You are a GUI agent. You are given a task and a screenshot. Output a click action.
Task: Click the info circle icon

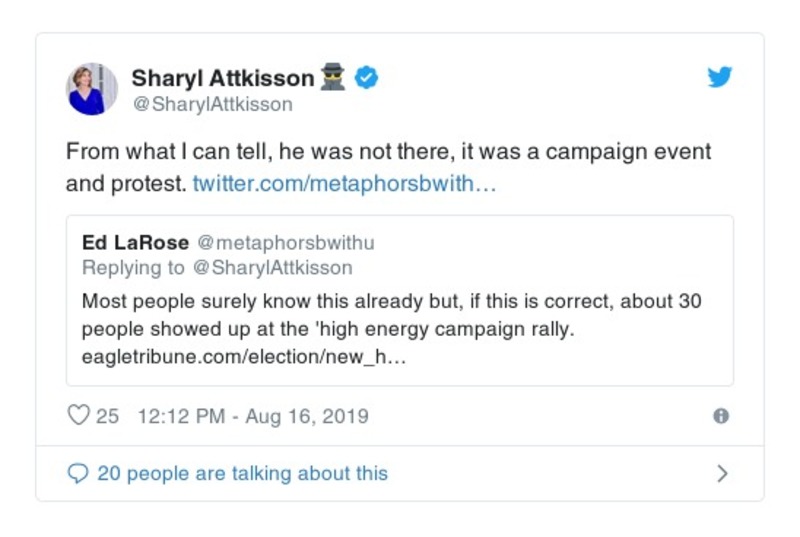point(721,417)
